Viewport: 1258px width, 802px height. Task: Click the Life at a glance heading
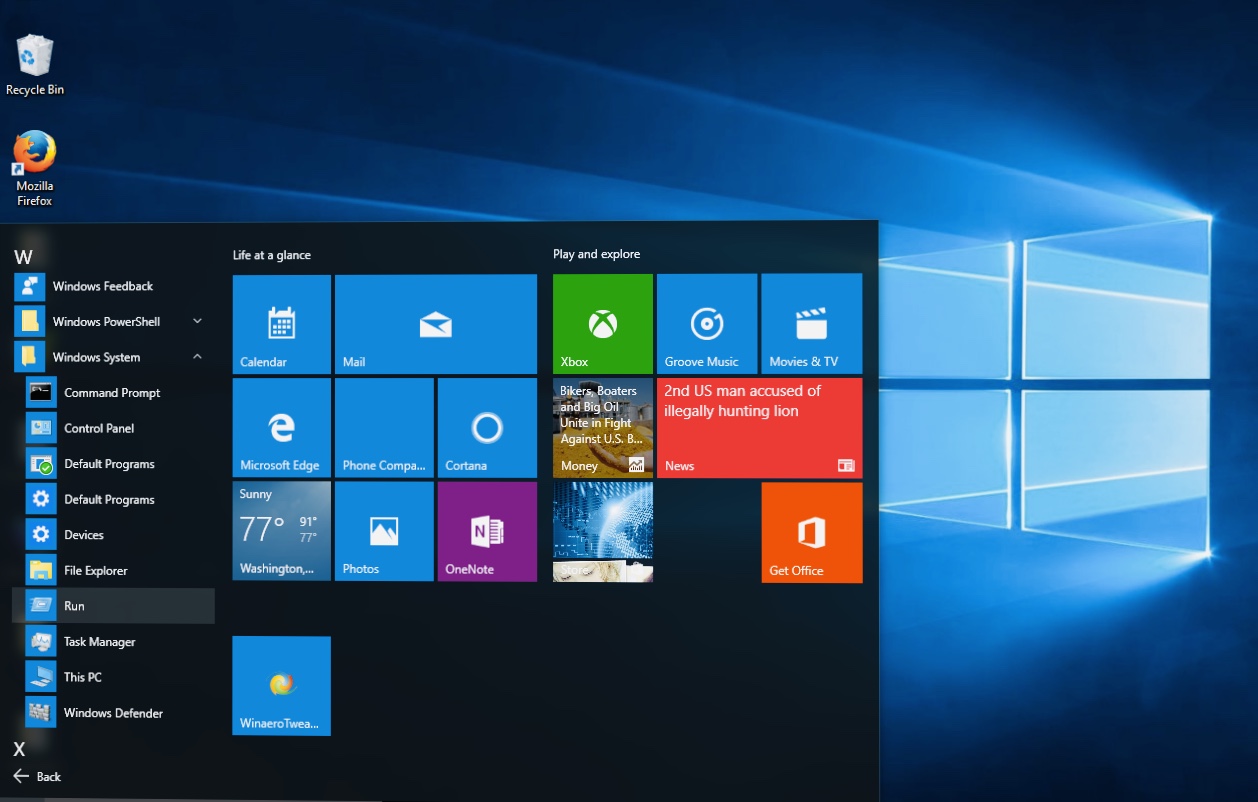click(x=272, y=255)
